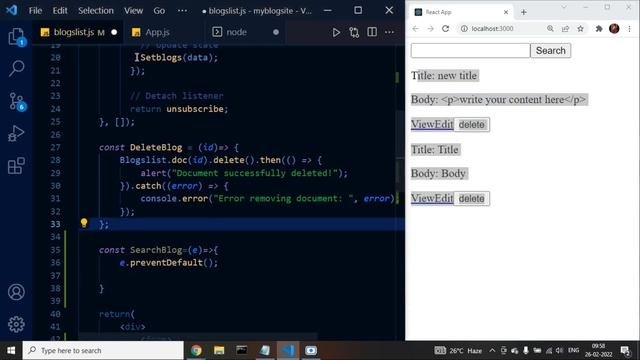Open the Explorer view in VS Code
Image resolution: width=640 pixels, height=360 pixels.
pos(16,37)
